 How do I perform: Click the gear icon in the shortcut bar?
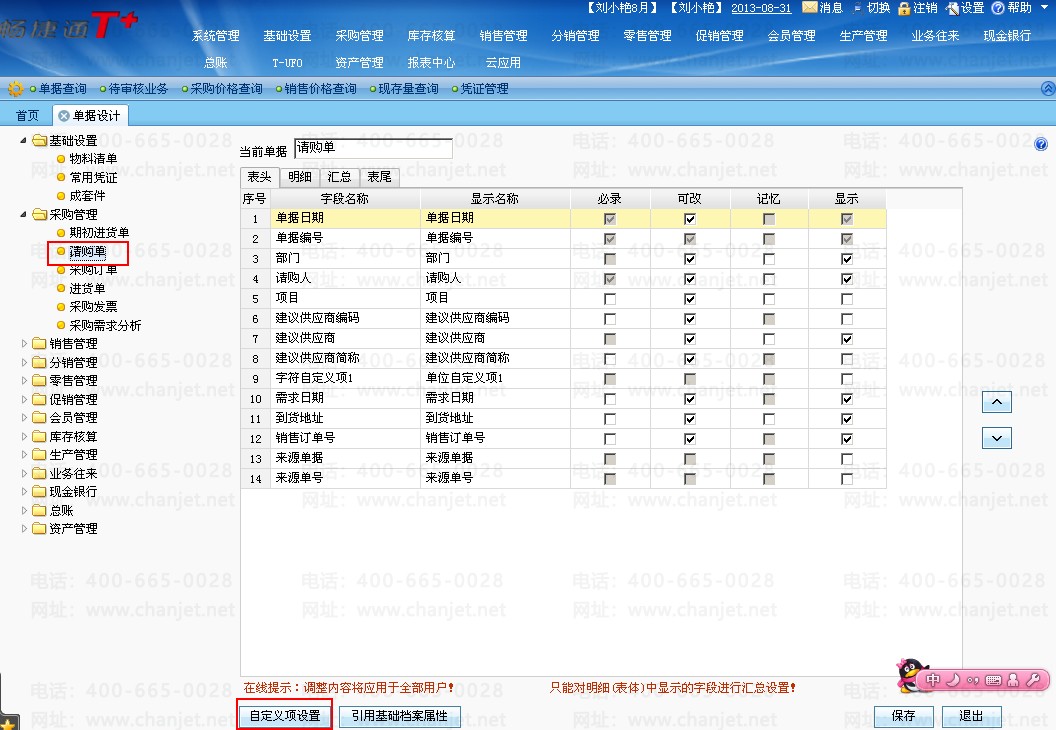(x=15, y=88)
